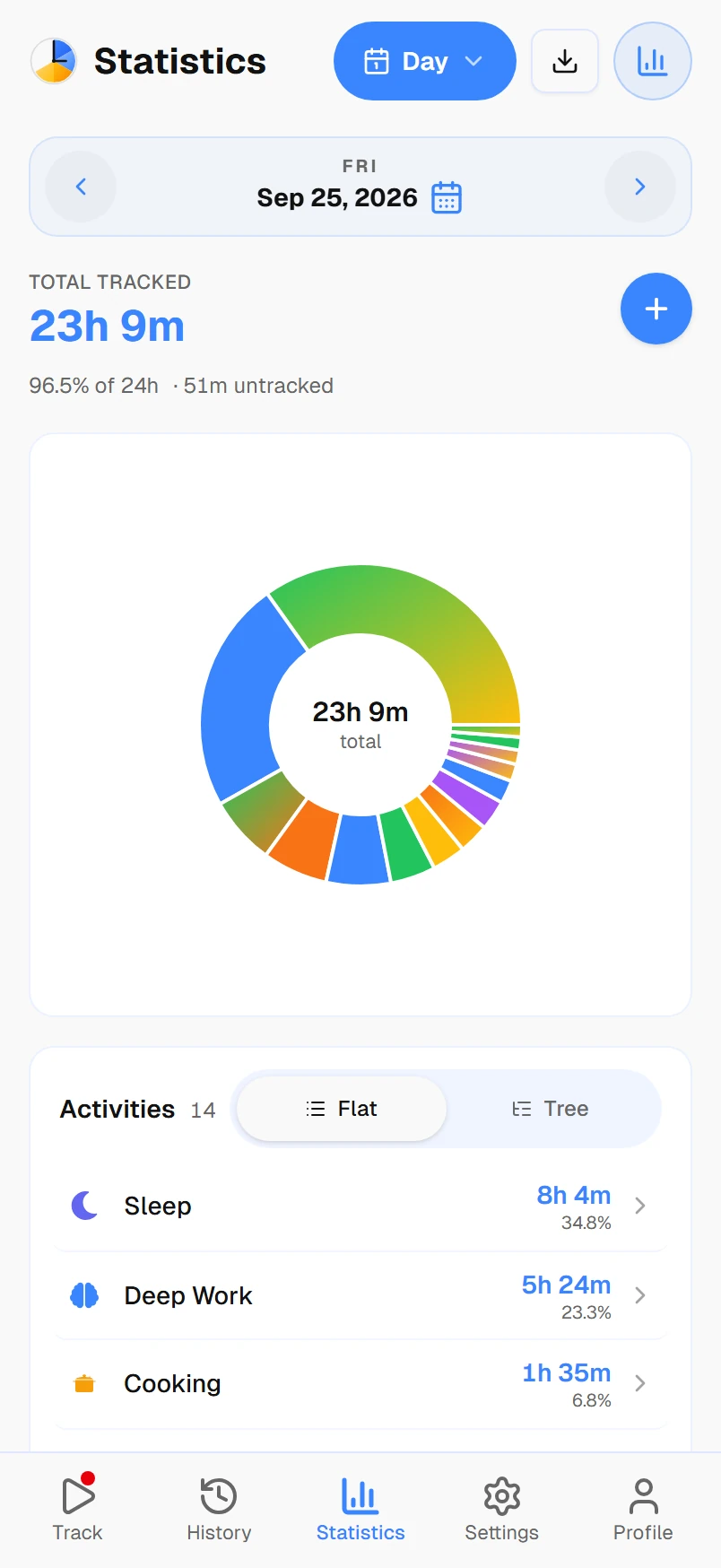721x1568 pixels.
Task: Click the app clock logo icon
Action: pos(54,61)
